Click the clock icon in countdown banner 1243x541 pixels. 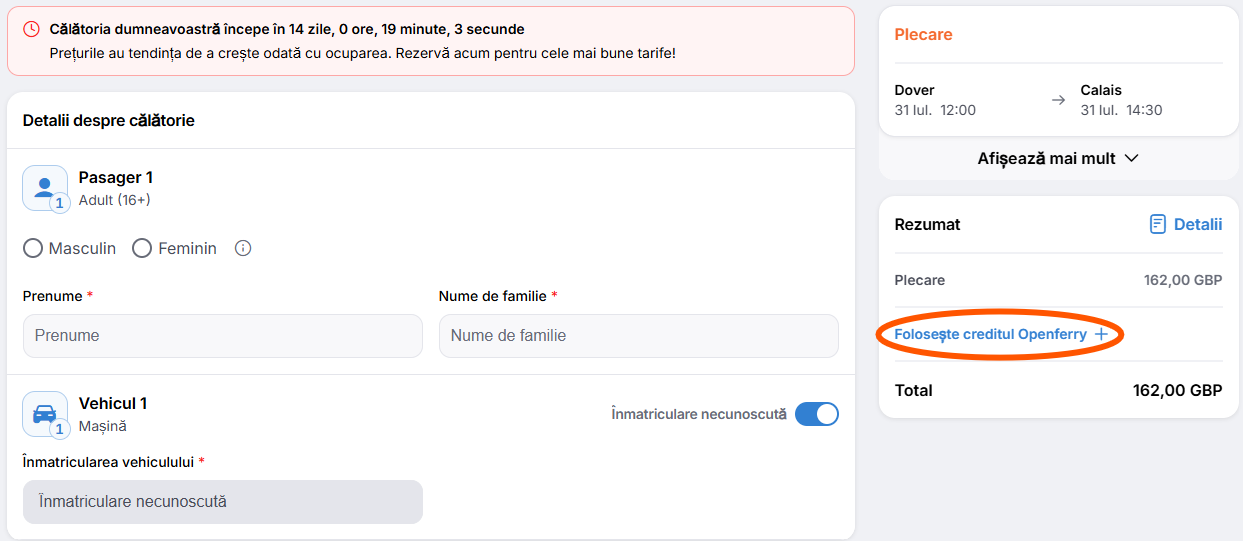tap(32, 30)
